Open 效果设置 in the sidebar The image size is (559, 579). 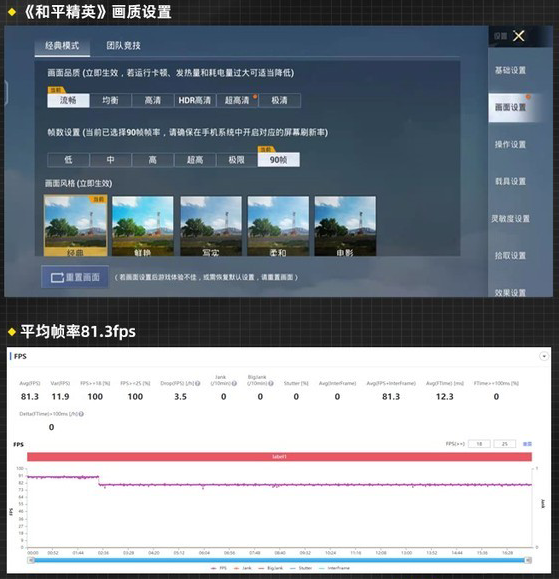coord(510,292)
